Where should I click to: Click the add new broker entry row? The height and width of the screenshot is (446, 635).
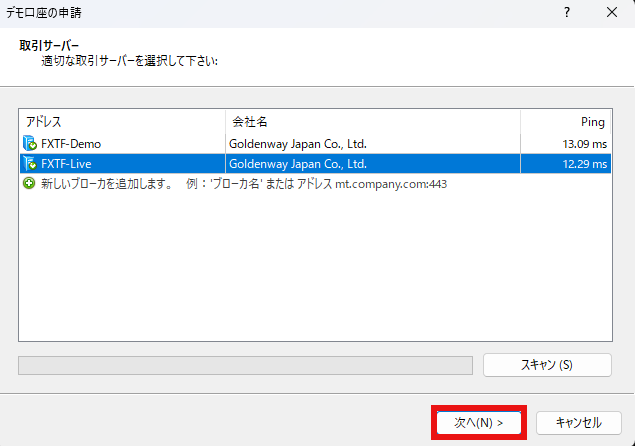(x=315, y=184)
